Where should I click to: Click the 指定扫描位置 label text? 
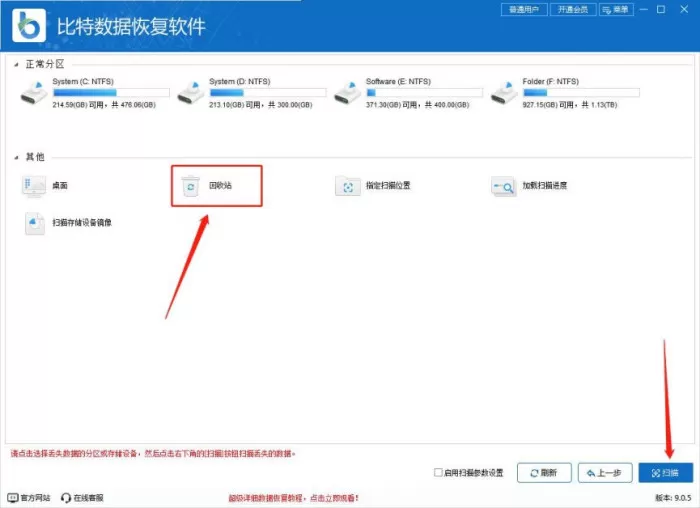click(x=388, y=185)
